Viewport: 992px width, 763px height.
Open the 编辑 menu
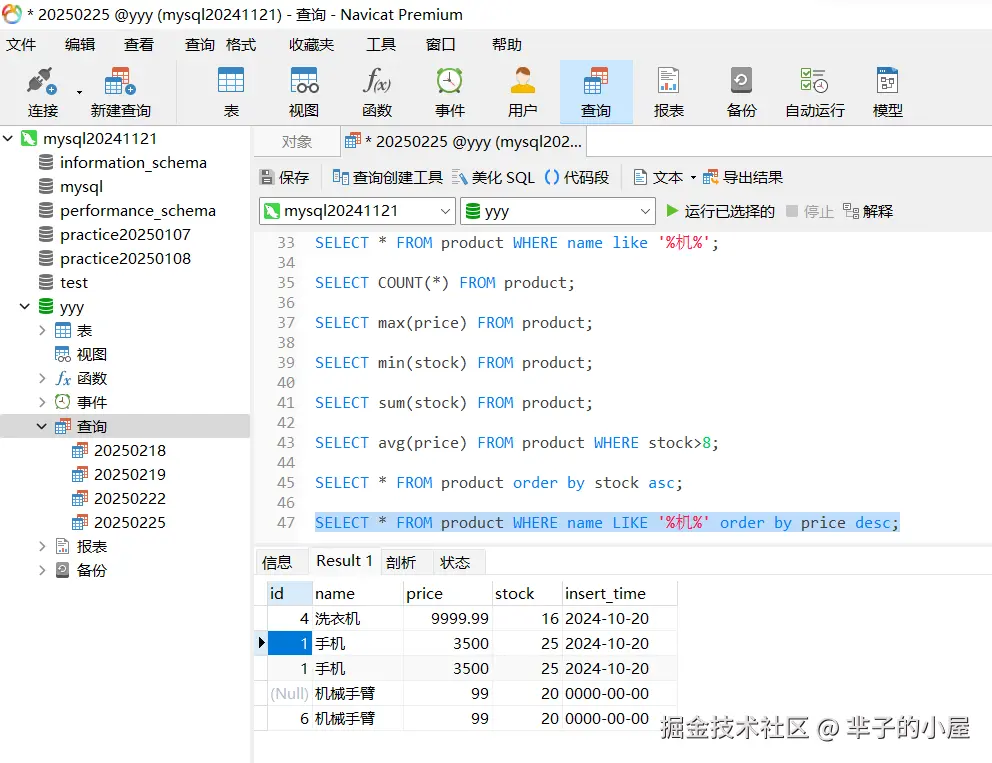tap(80, 44)
